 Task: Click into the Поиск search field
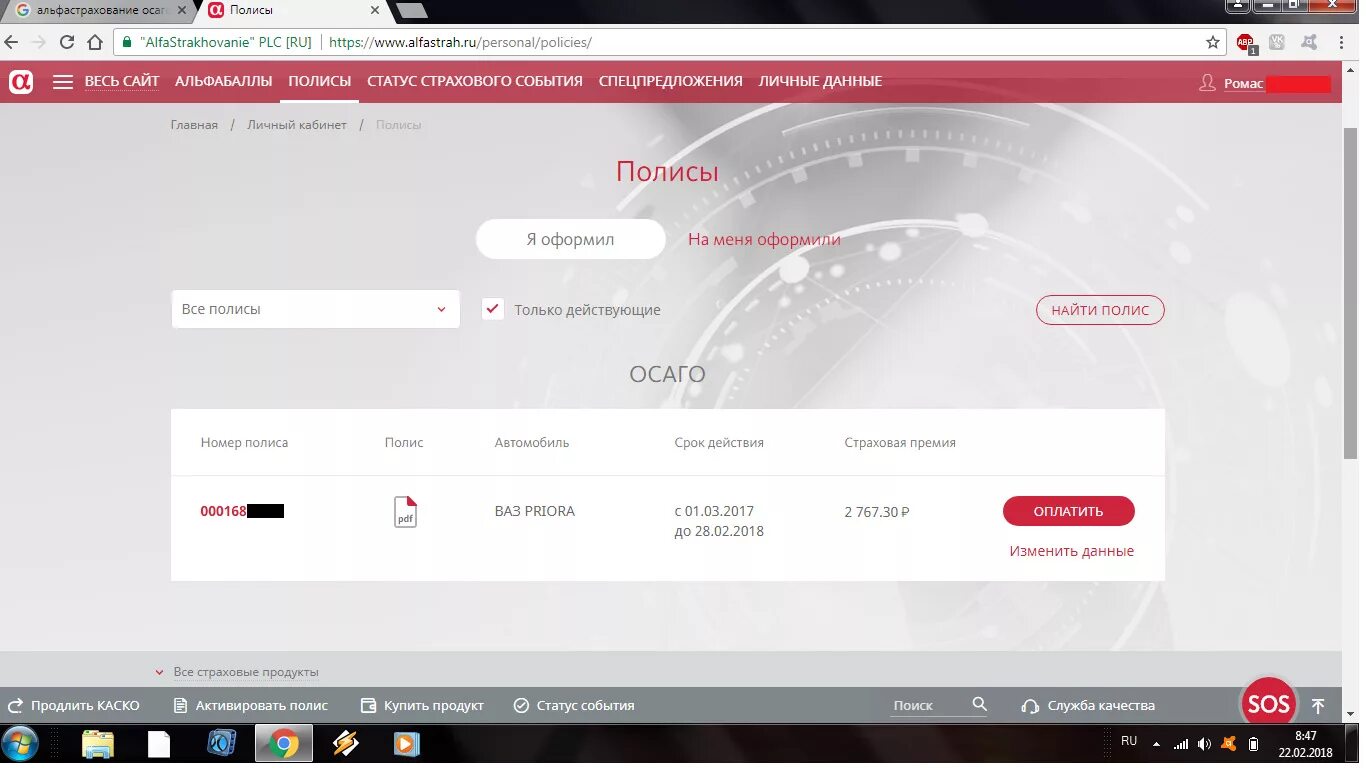tap(930, 705)
